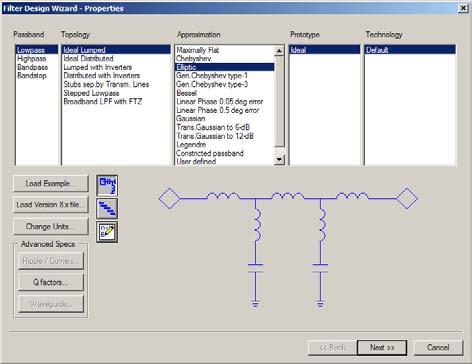Screen dimensions: 472x364
Task: Click the left port diamond symbol
Action: pos(169,198)
